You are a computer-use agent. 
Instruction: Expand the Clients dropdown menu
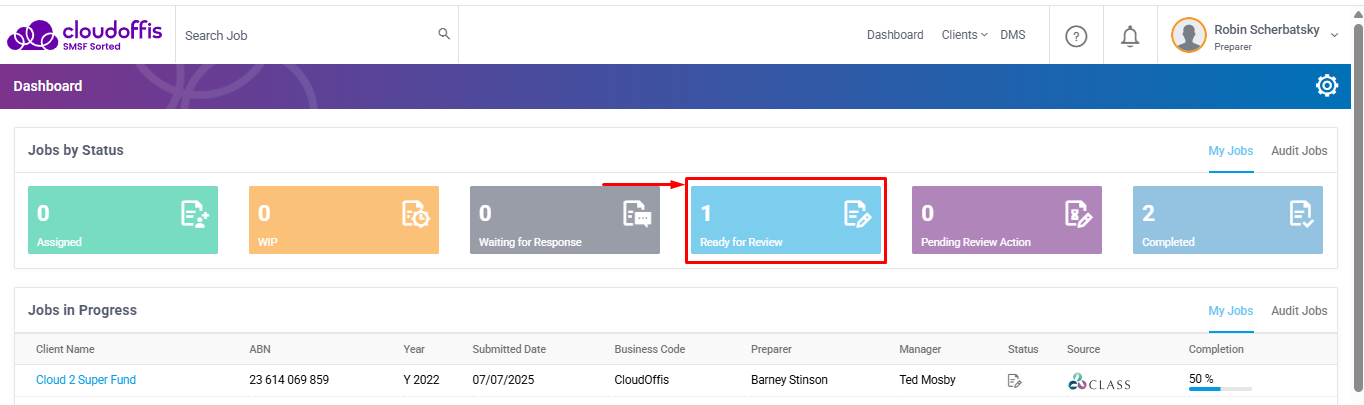(964, 35)
